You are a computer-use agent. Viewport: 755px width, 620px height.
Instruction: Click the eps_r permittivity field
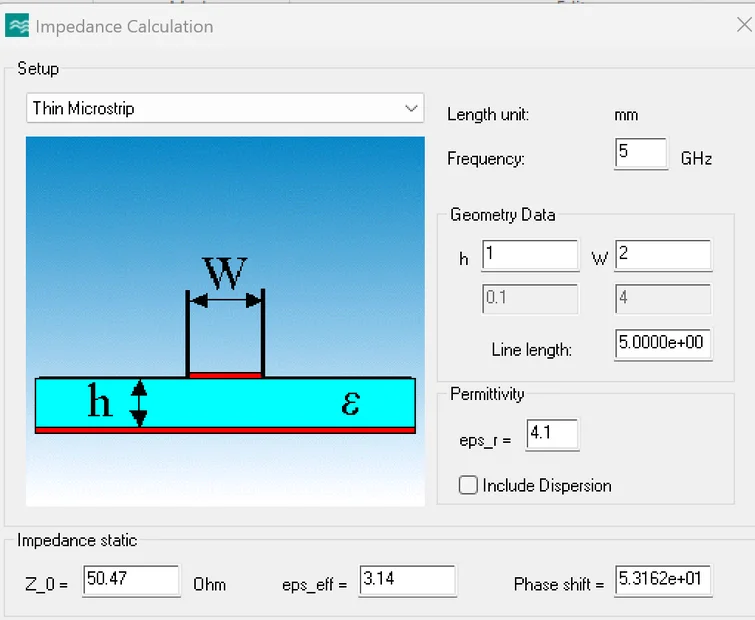[552, 435]
